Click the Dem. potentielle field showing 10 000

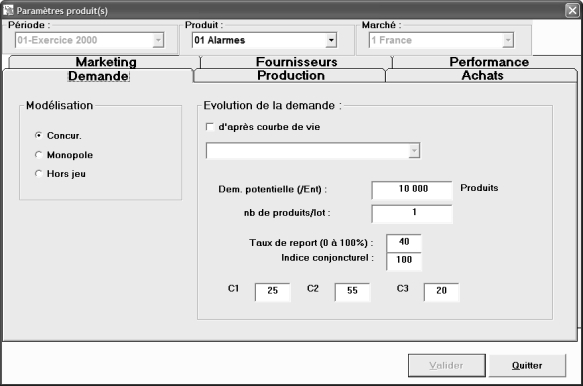[x=412, y=190]
